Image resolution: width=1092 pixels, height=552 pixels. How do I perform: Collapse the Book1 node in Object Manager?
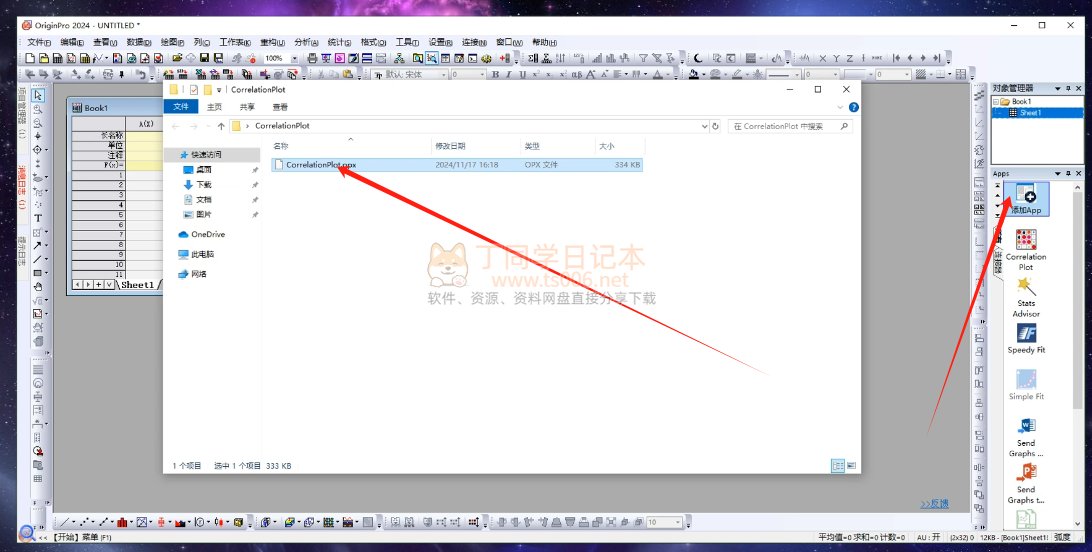(x=996, y=102)
